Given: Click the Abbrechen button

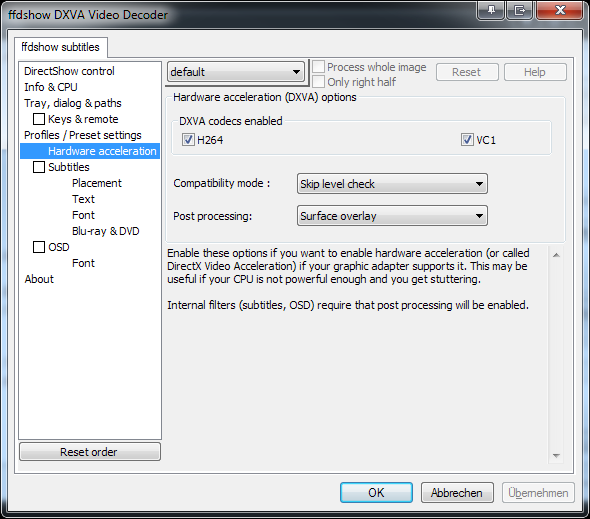Looking at the screenshot, I should tap(457, 493).
